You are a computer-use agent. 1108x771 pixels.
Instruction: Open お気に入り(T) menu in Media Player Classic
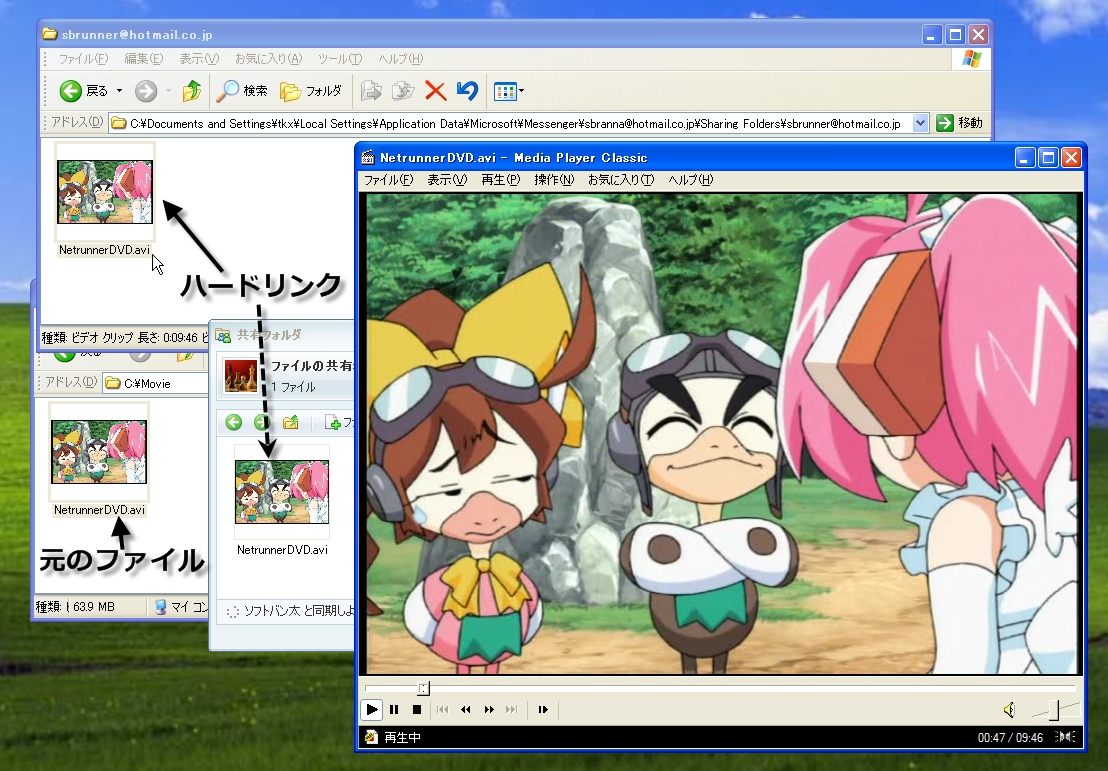pos(621,179)
